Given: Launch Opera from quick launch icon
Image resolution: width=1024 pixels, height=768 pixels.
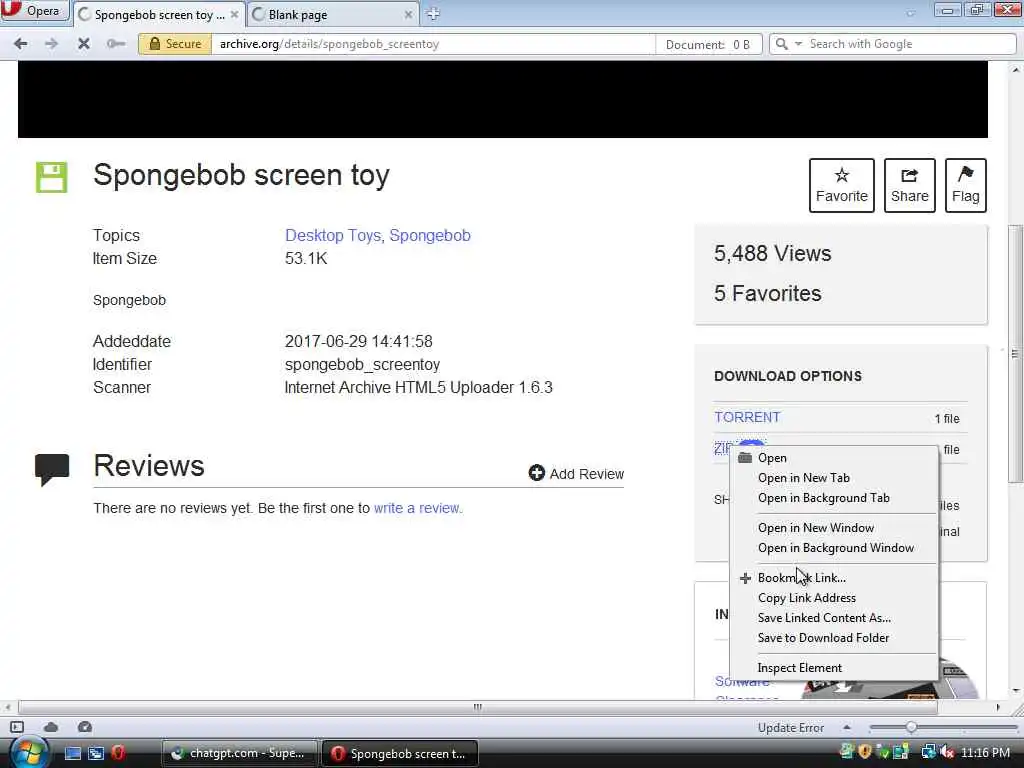Looking at the screenshot, I should point(118,753).
